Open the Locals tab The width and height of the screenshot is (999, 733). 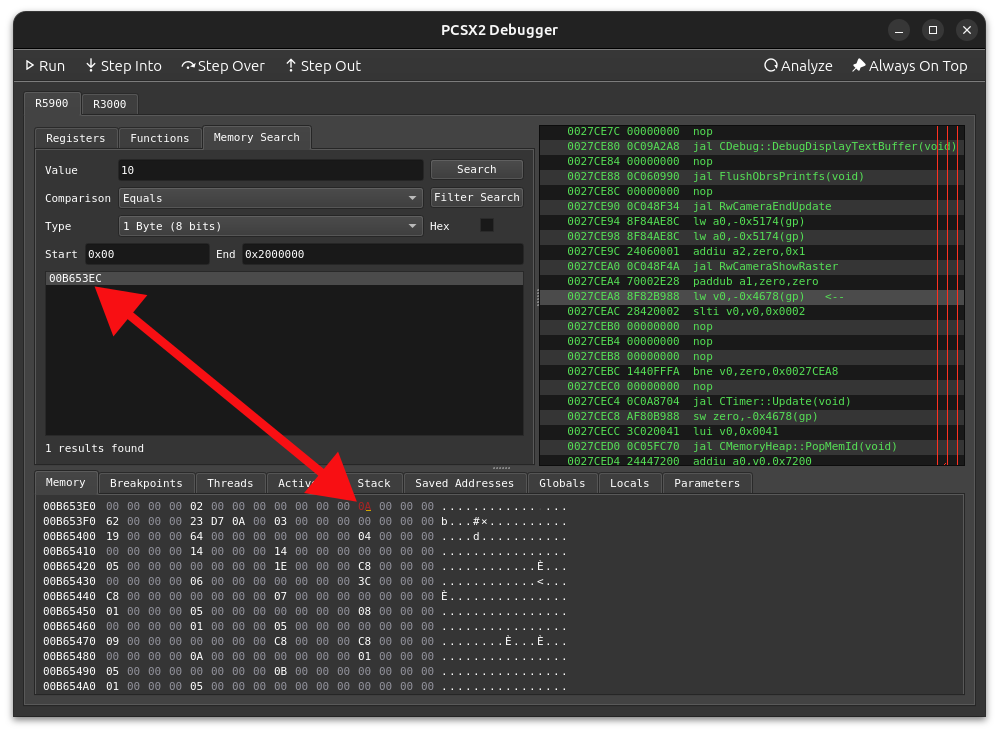tap(629, 483)
